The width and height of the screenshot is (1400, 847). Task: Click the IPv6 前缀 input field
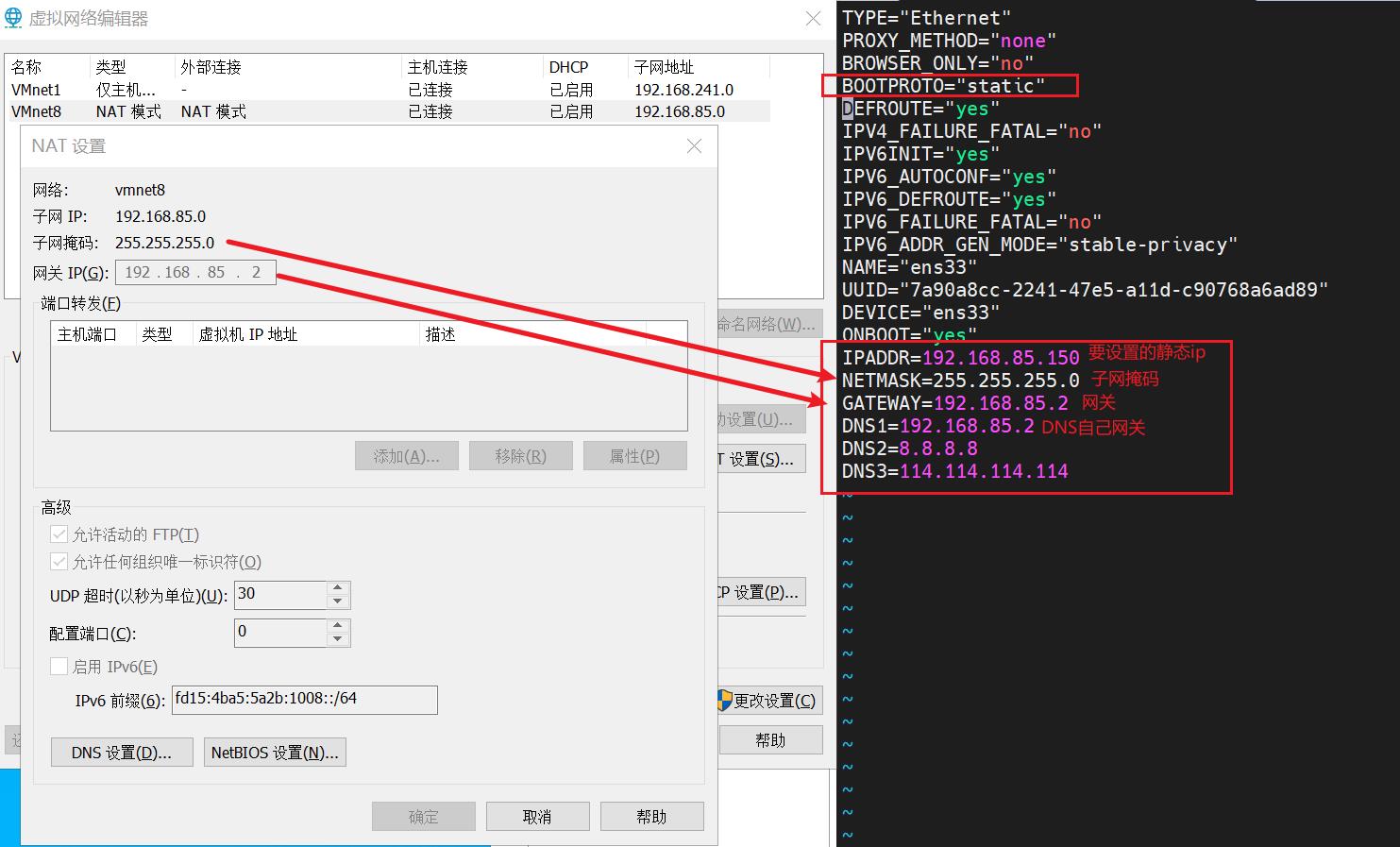point(305,700)
